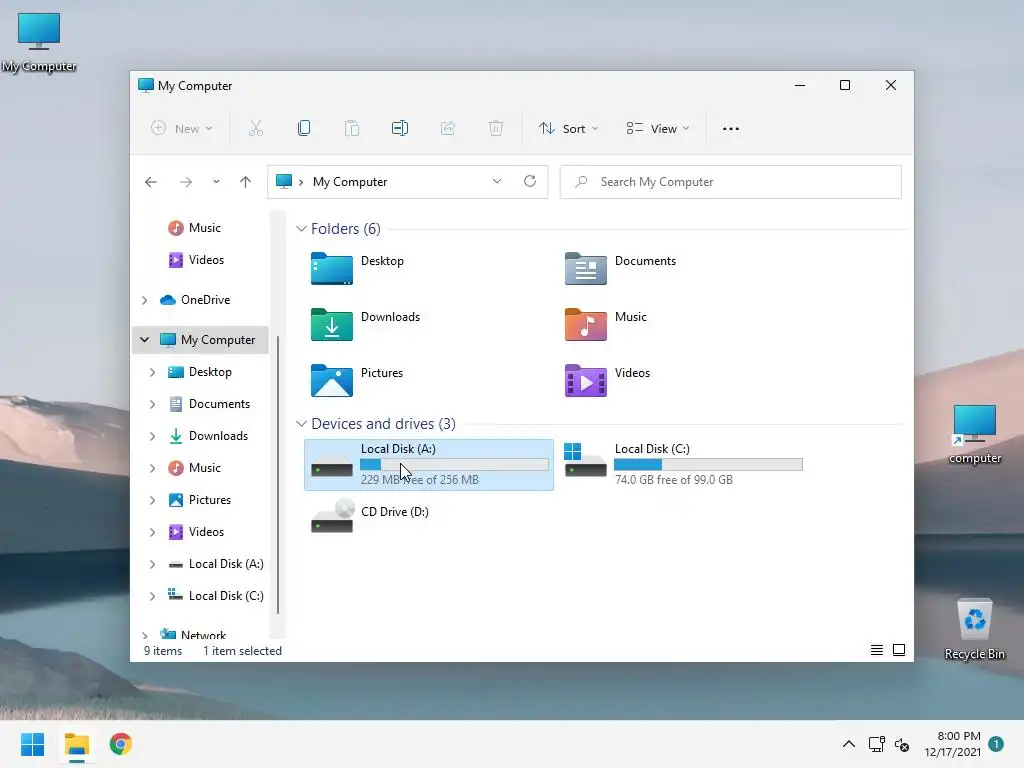Select Local Disk (C:) drive

tap(682, 465)
